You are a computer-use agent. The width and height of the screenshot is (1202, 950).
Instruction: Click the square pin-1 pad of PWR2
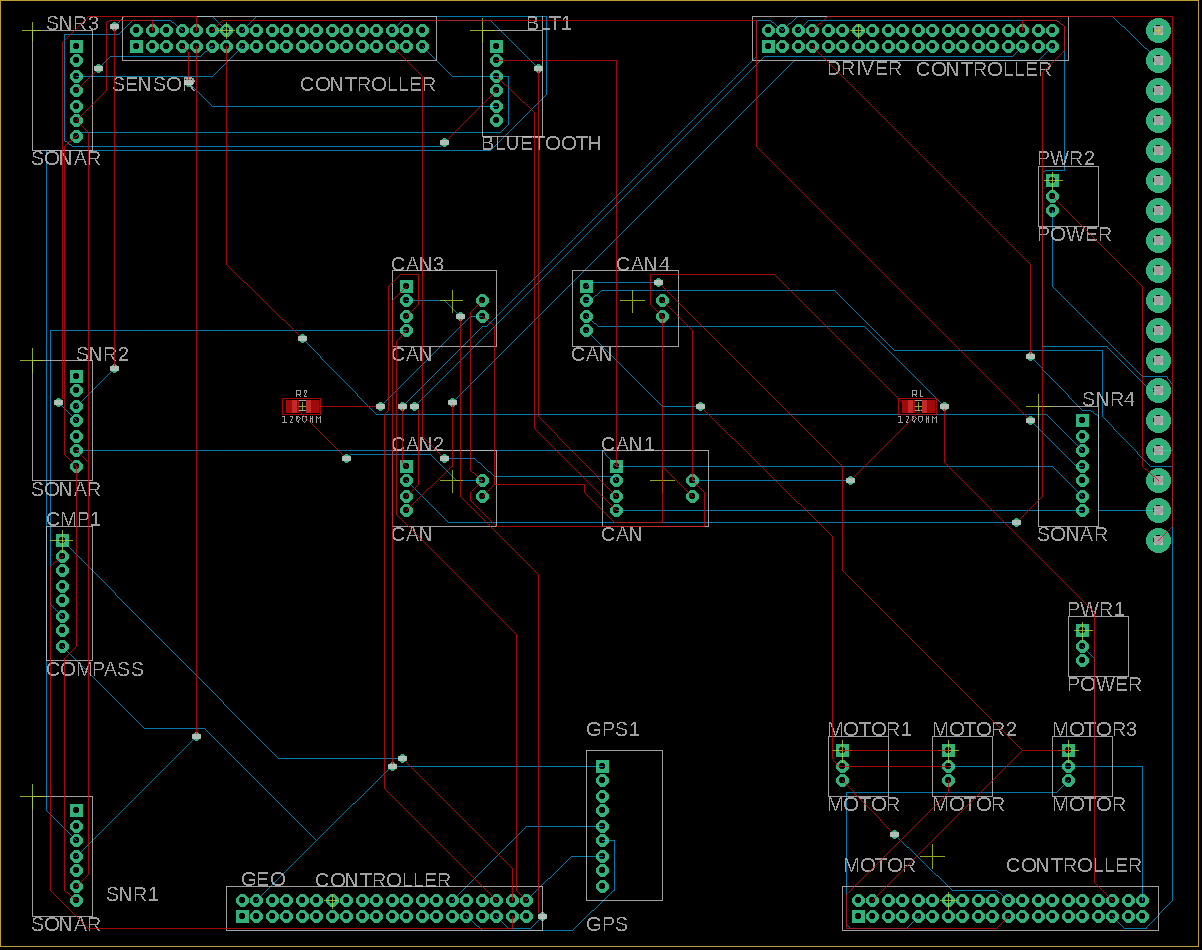coord(1052,180)
